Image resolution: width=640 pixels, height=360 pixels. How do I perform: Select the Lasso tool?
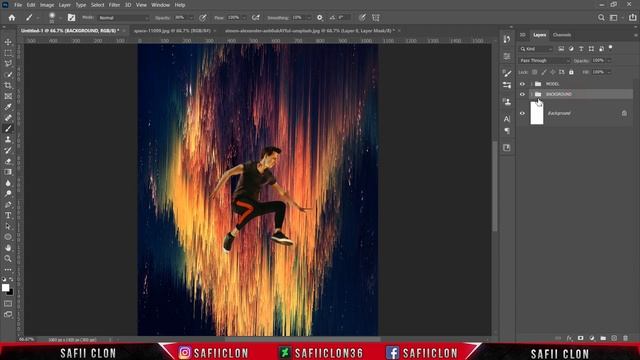8,64
